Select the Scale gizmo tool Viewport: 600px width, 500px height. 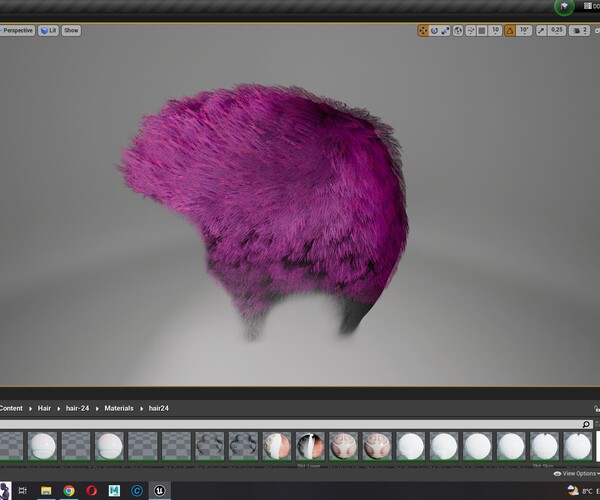445,31
